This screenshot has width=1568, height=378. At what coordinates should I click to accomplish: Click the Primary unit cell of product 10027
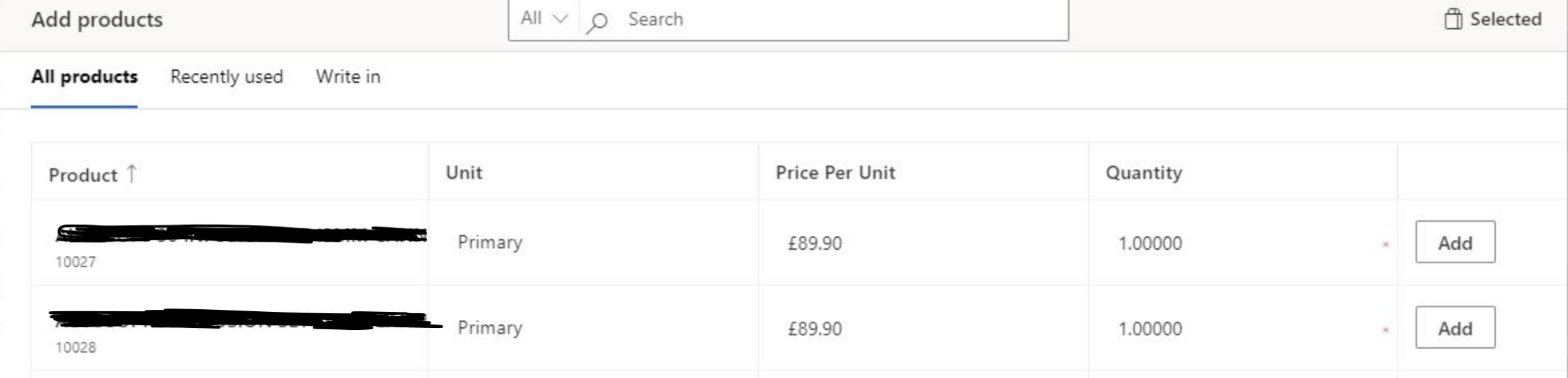pos(490,242)
